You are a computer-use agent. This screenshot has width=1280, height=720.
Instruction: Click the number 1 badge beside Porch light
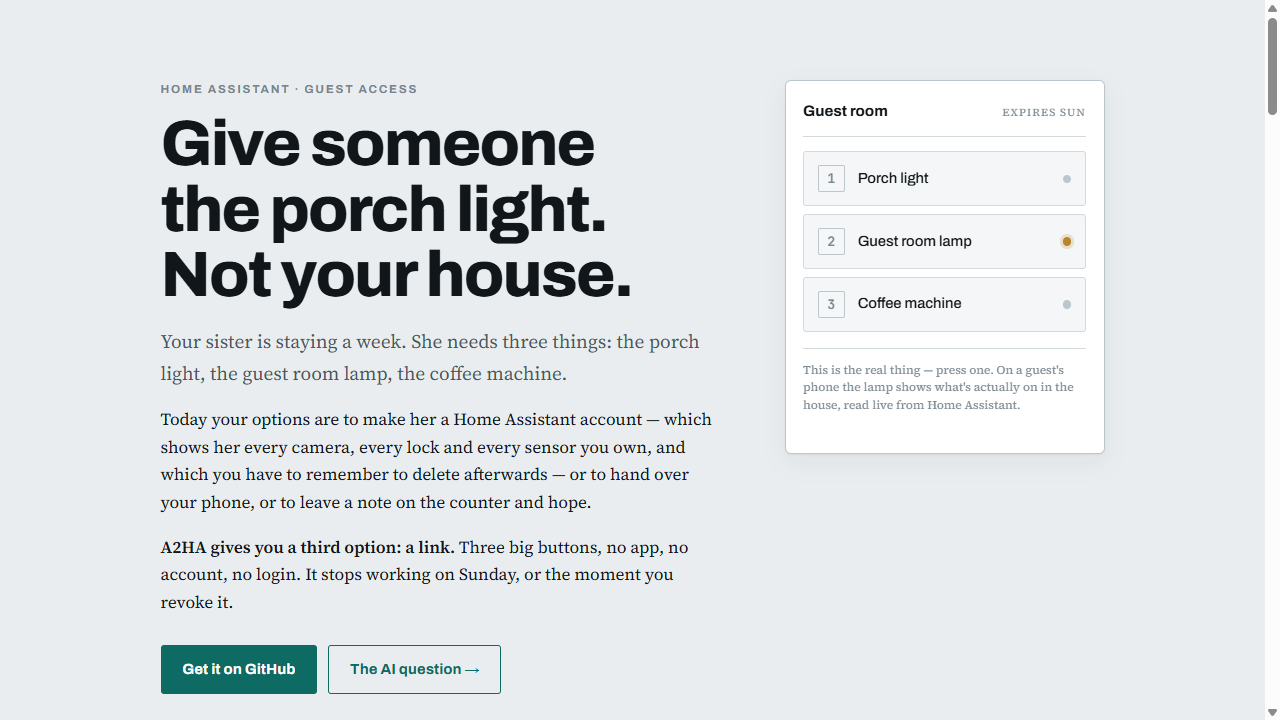point(831,178)
